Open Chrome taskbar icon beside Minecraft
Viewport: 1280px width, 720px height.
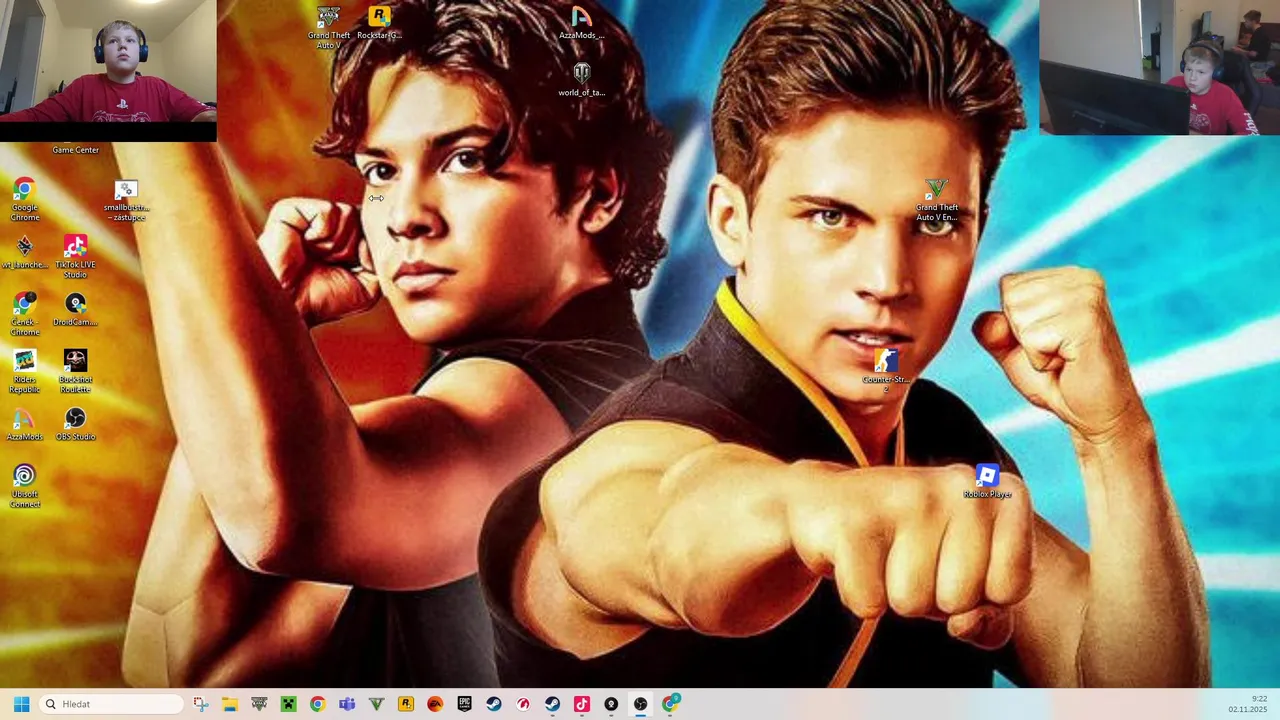(317, 704)
